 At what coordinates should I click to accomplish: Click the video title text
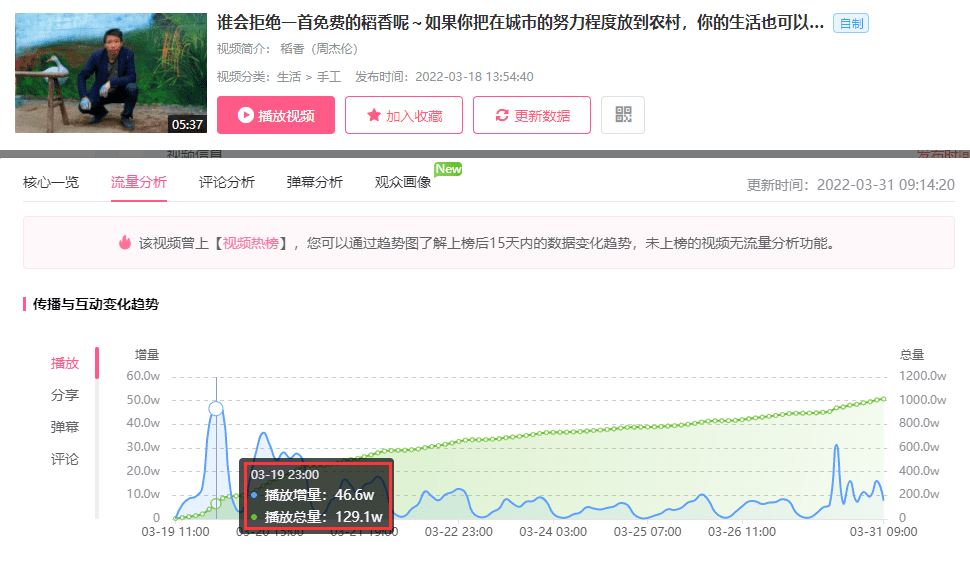520,23
